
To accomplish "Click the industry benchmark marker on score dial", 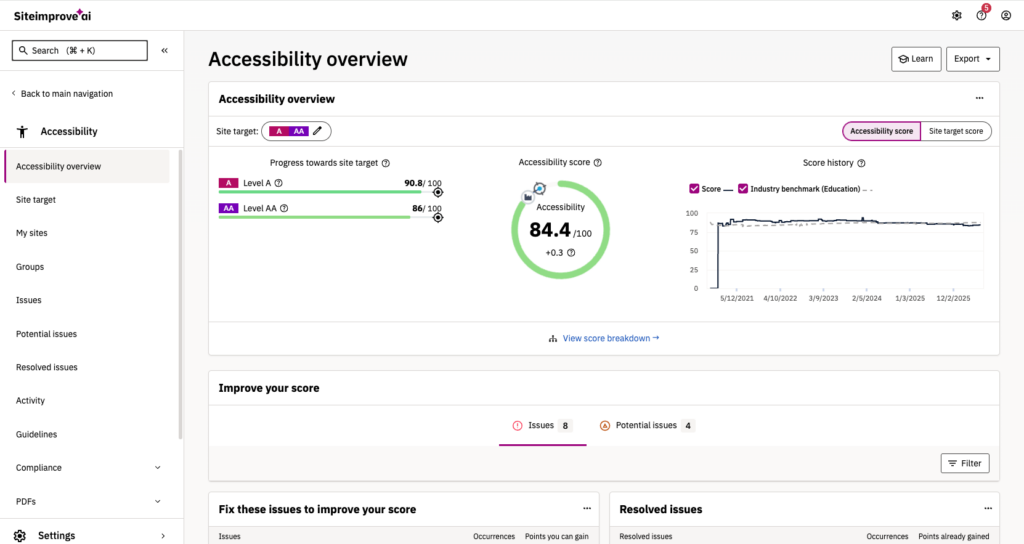I will 528,197.
